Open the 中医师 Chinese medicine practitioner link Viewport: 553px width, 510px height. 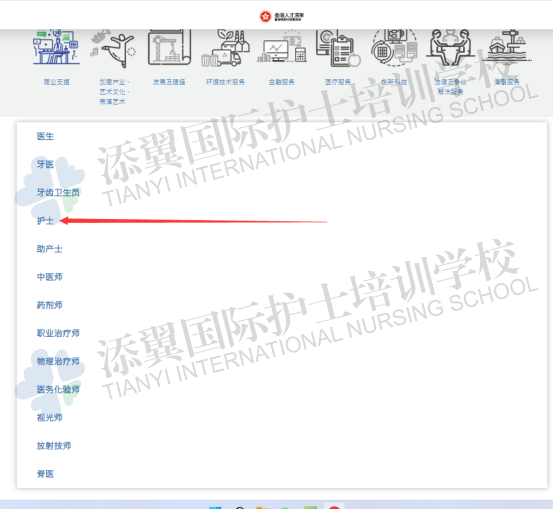click(49, 277)
